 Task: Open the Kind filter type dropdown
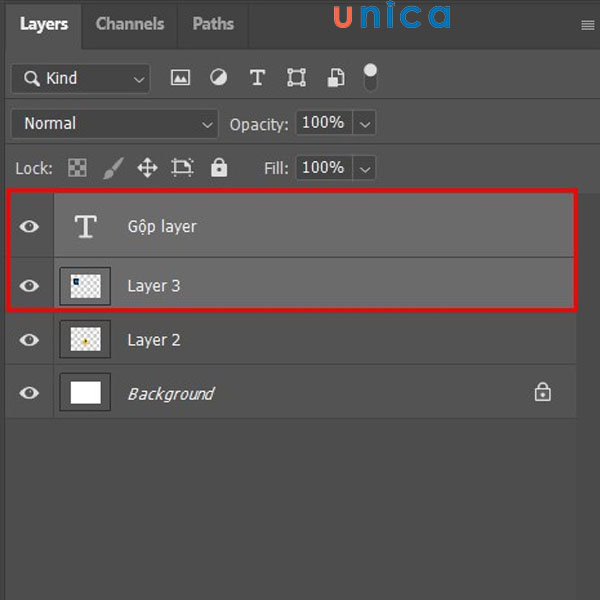click(80, 78)
